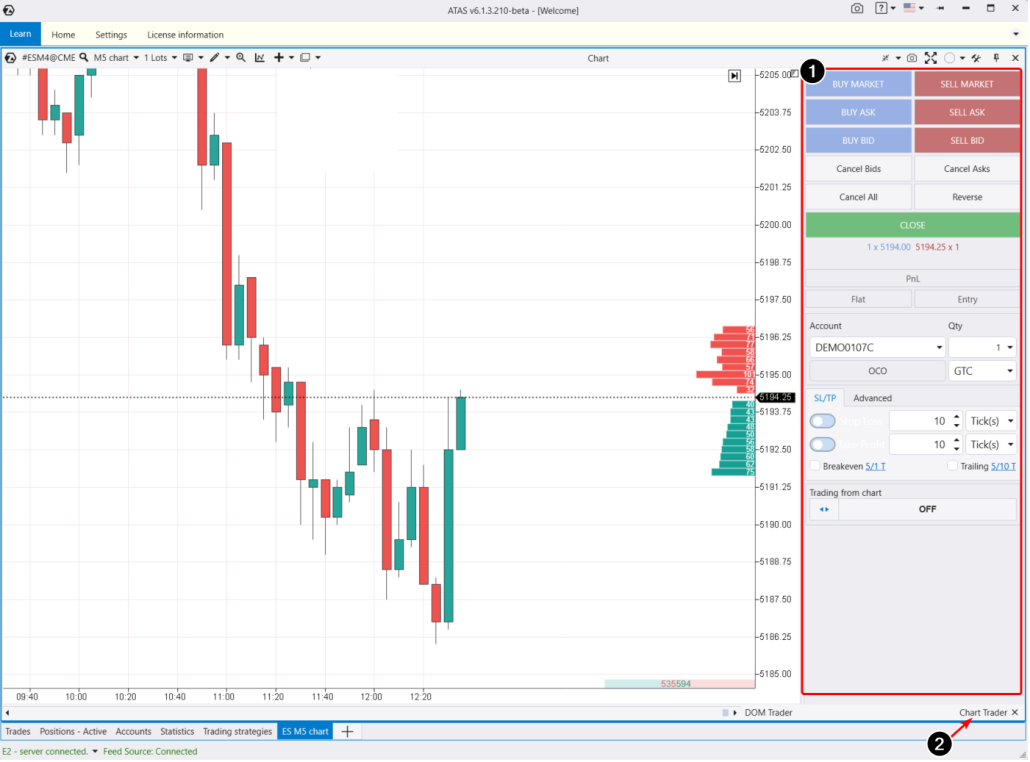Enable the Stop Loss toggle
The height and width of the screenshot is (762, 1030).
(822, 420)
